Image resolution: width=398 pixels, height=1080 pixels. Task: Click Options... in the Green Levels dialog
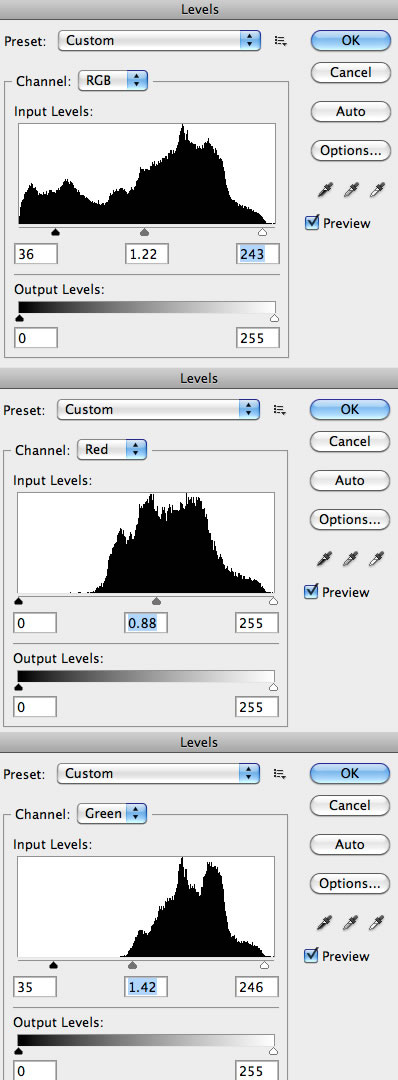[x=350, y=884]
